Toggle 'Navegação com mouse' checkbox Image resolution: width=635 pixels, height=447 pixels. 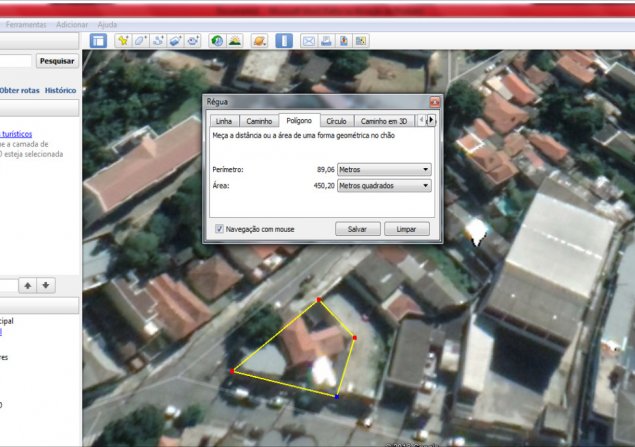point(219,229)
